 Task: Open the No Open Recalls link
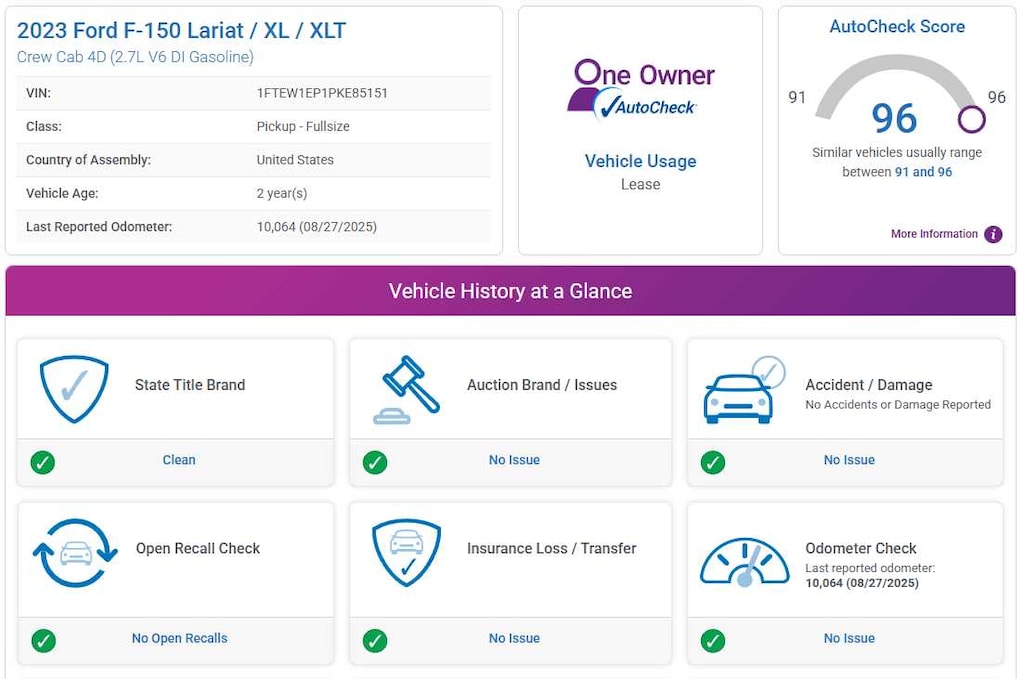180,638
